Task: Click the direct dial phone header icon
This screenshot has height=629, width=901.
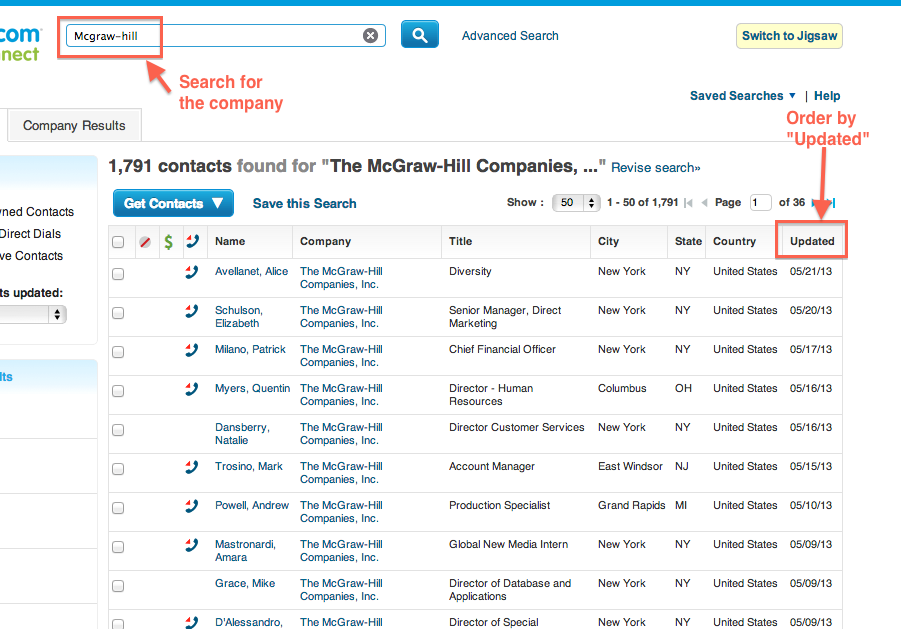Action: (x=192, y=241)
